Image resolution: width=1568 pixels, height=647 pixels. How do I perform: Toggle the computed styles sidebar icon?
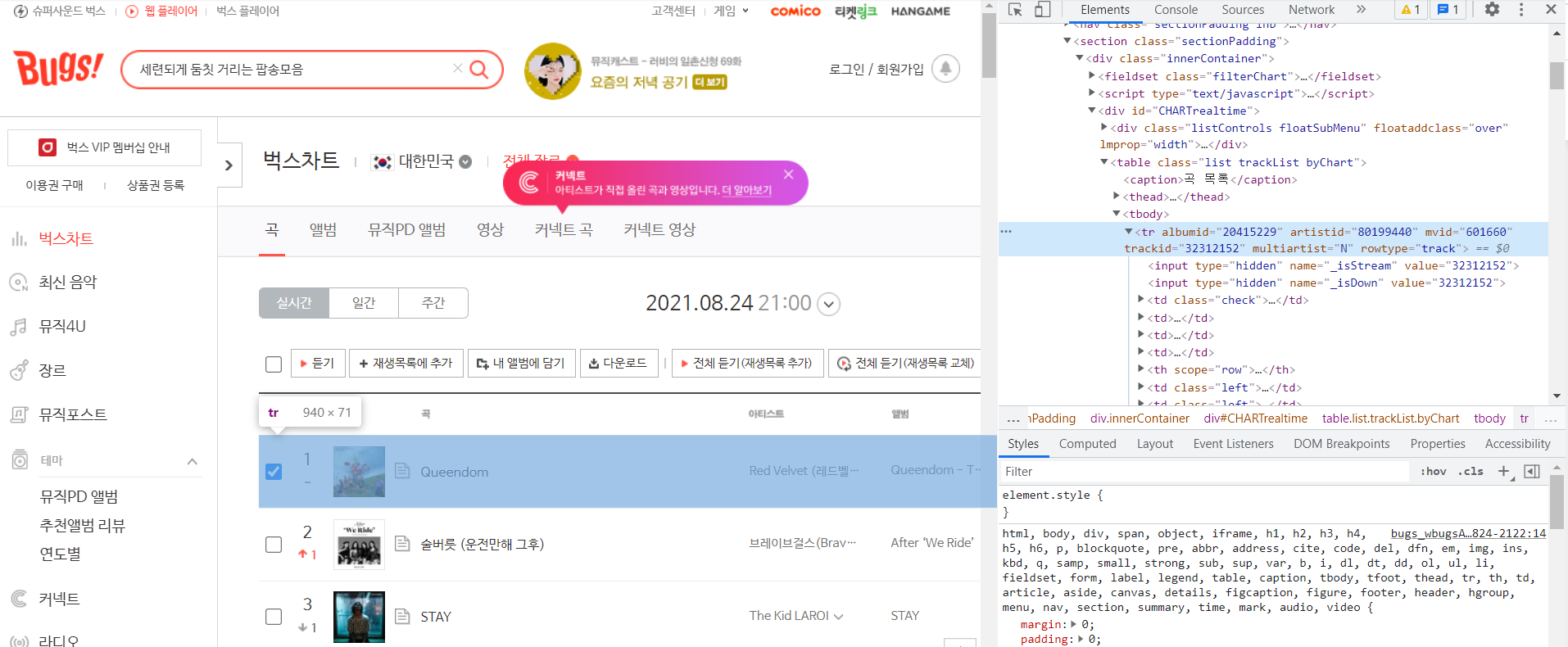point(1532,471)
